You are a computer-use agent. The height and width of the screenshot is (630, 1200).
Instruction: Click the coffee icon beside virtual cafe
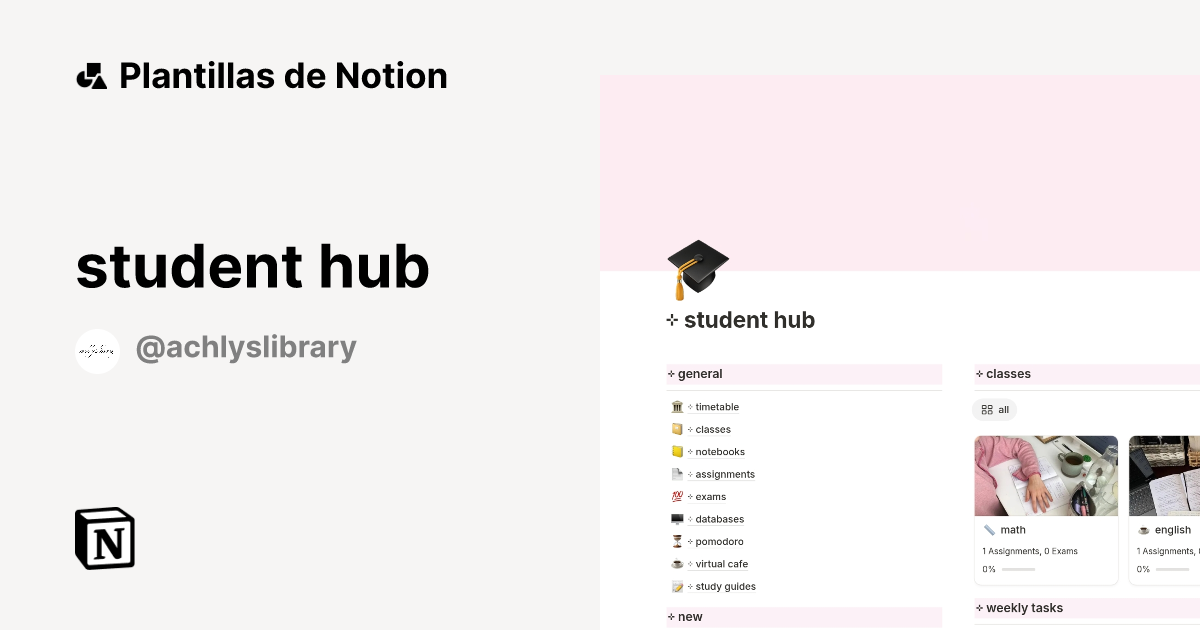(678, 563)
